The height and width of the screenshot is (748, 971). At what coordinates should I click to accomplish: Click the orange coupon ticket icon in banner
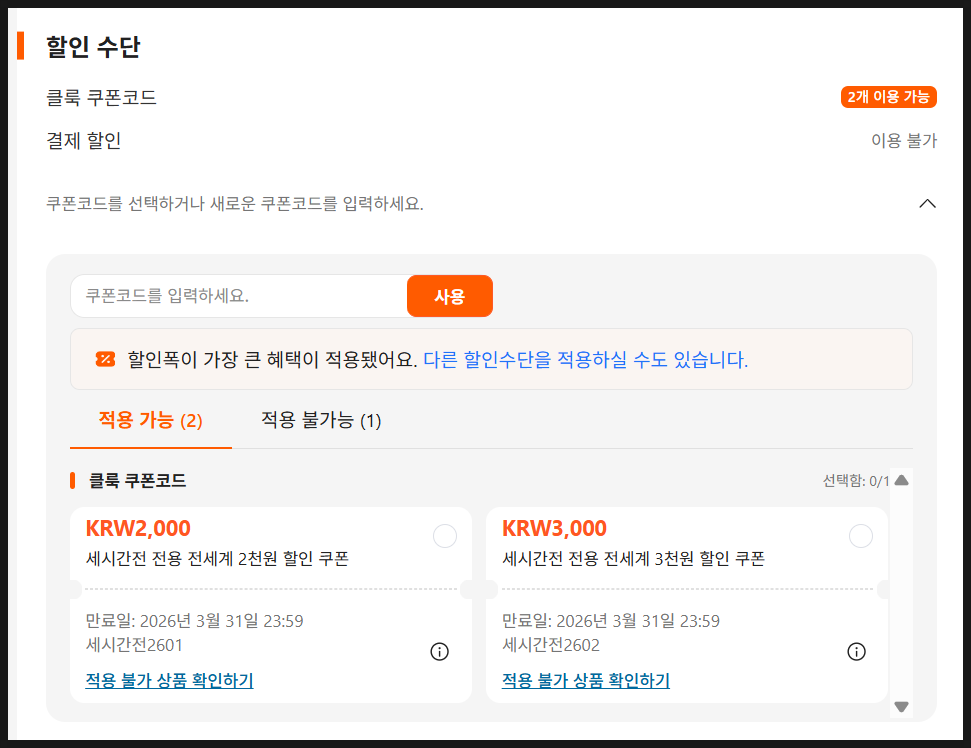click(105, 359)
